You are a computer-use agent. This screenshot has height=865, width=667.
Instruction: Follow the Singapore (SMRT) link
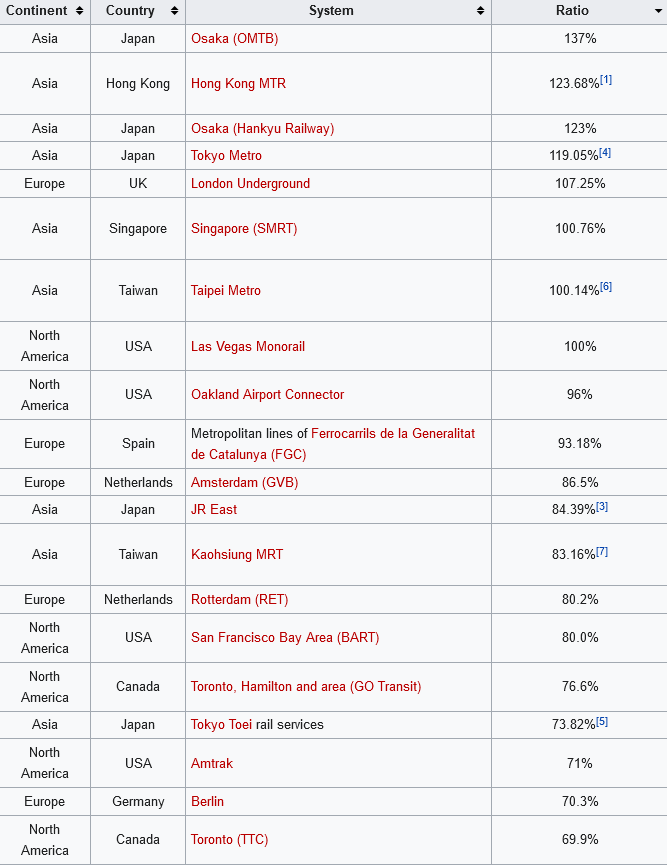click(x=244, y=228)
